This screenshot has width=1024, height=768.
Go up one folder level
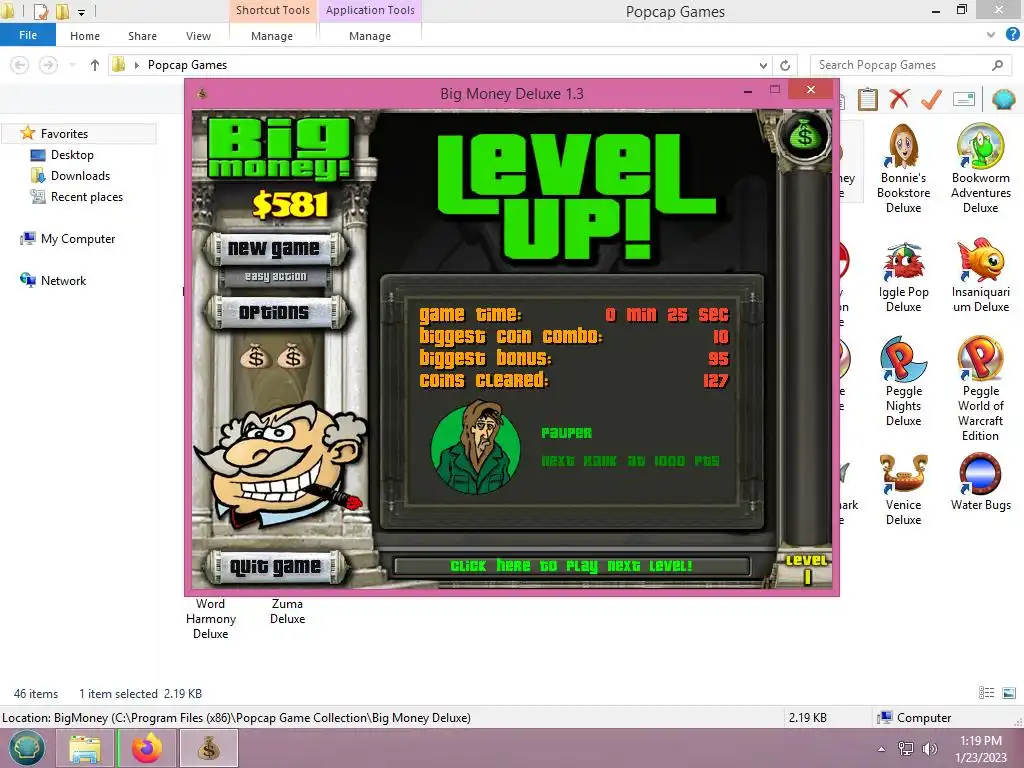95,65
